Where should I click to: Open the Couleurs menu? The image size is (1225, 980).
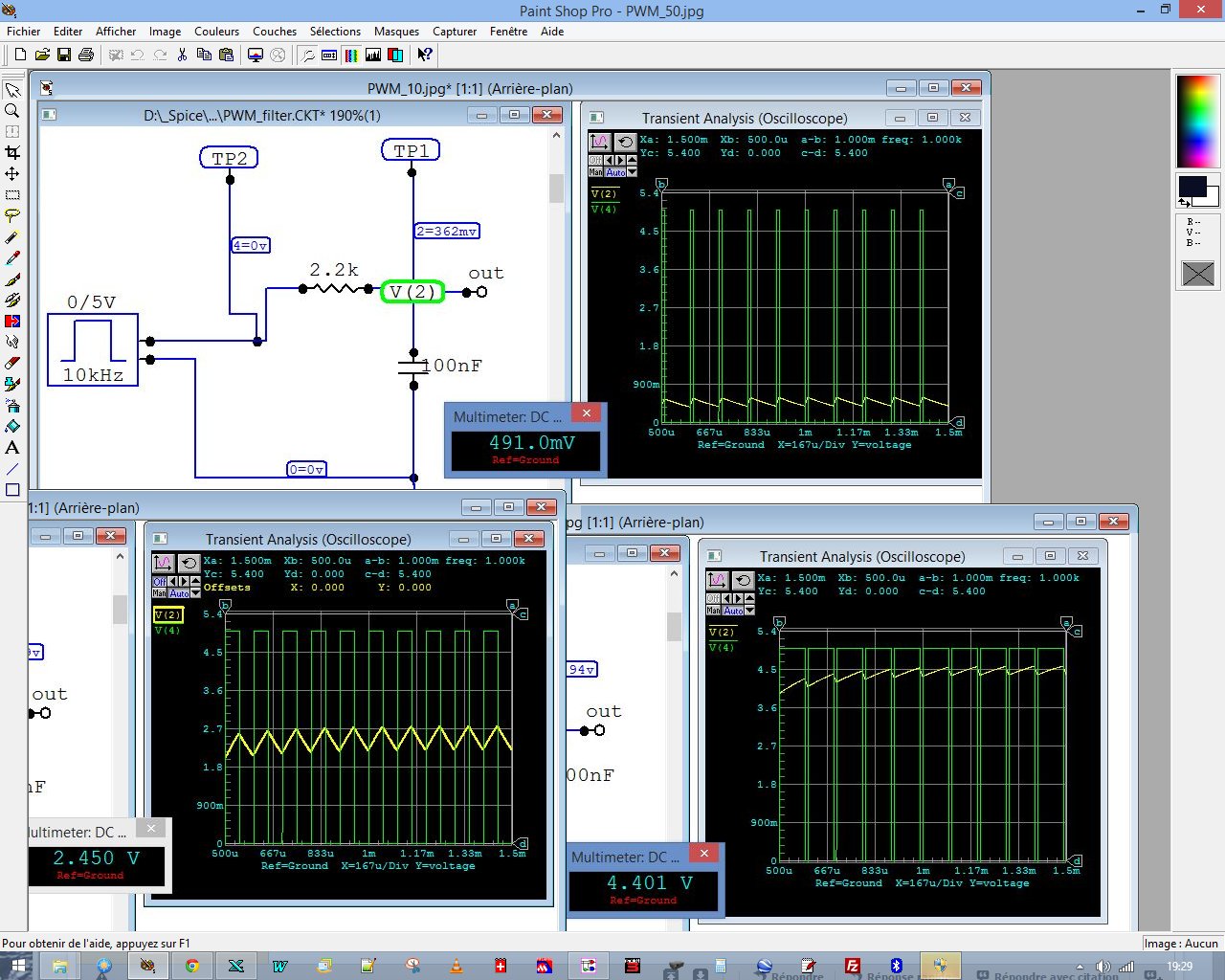pyautogui.click(x=216, y=32)
